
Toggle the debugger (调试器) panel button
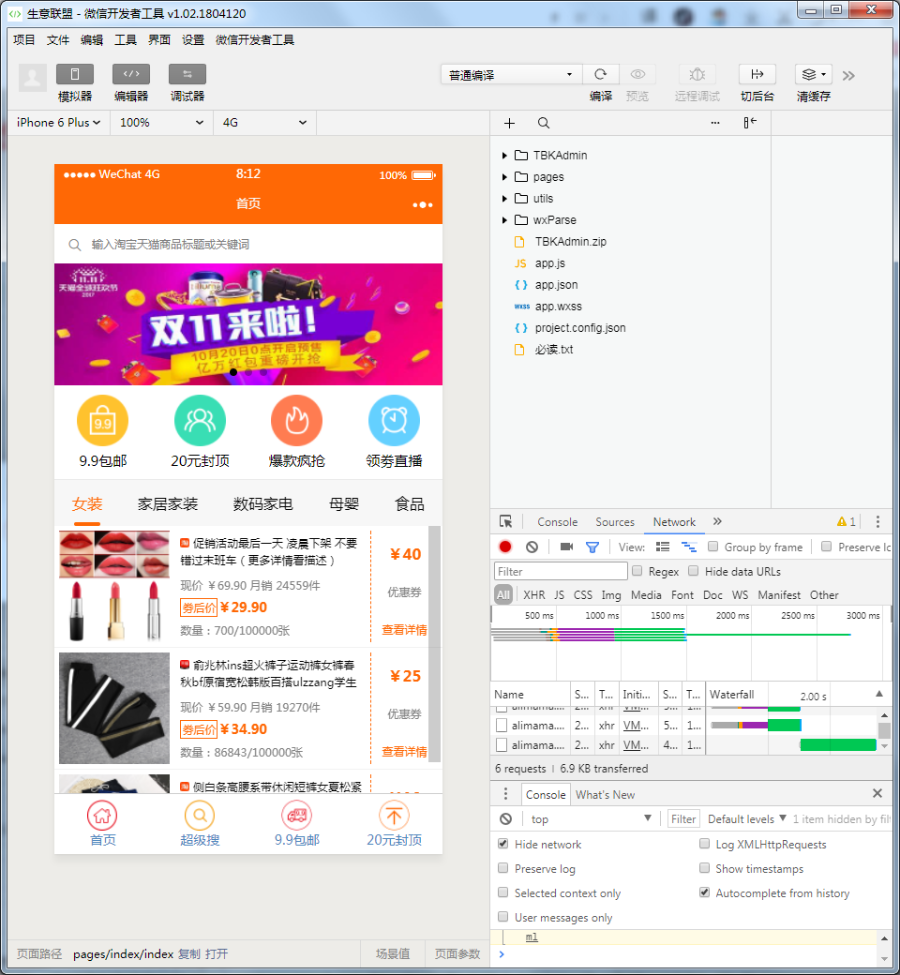pos(187,74)
